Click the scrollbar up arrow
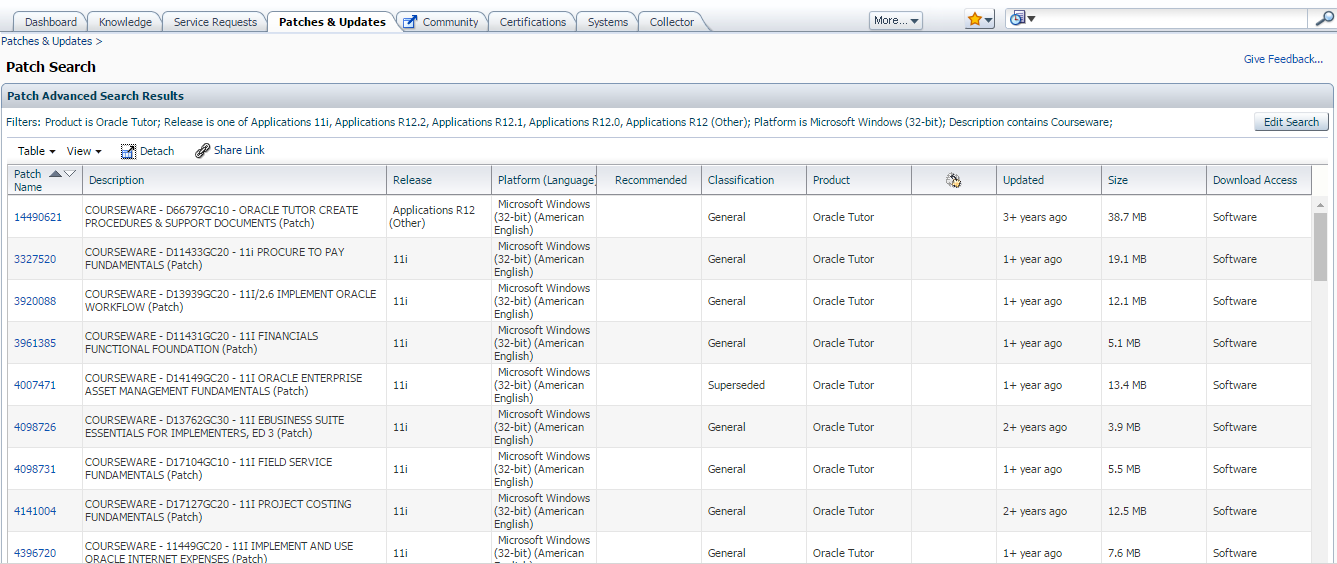This screenshot has height=564, width=1337. point(1320,203)
